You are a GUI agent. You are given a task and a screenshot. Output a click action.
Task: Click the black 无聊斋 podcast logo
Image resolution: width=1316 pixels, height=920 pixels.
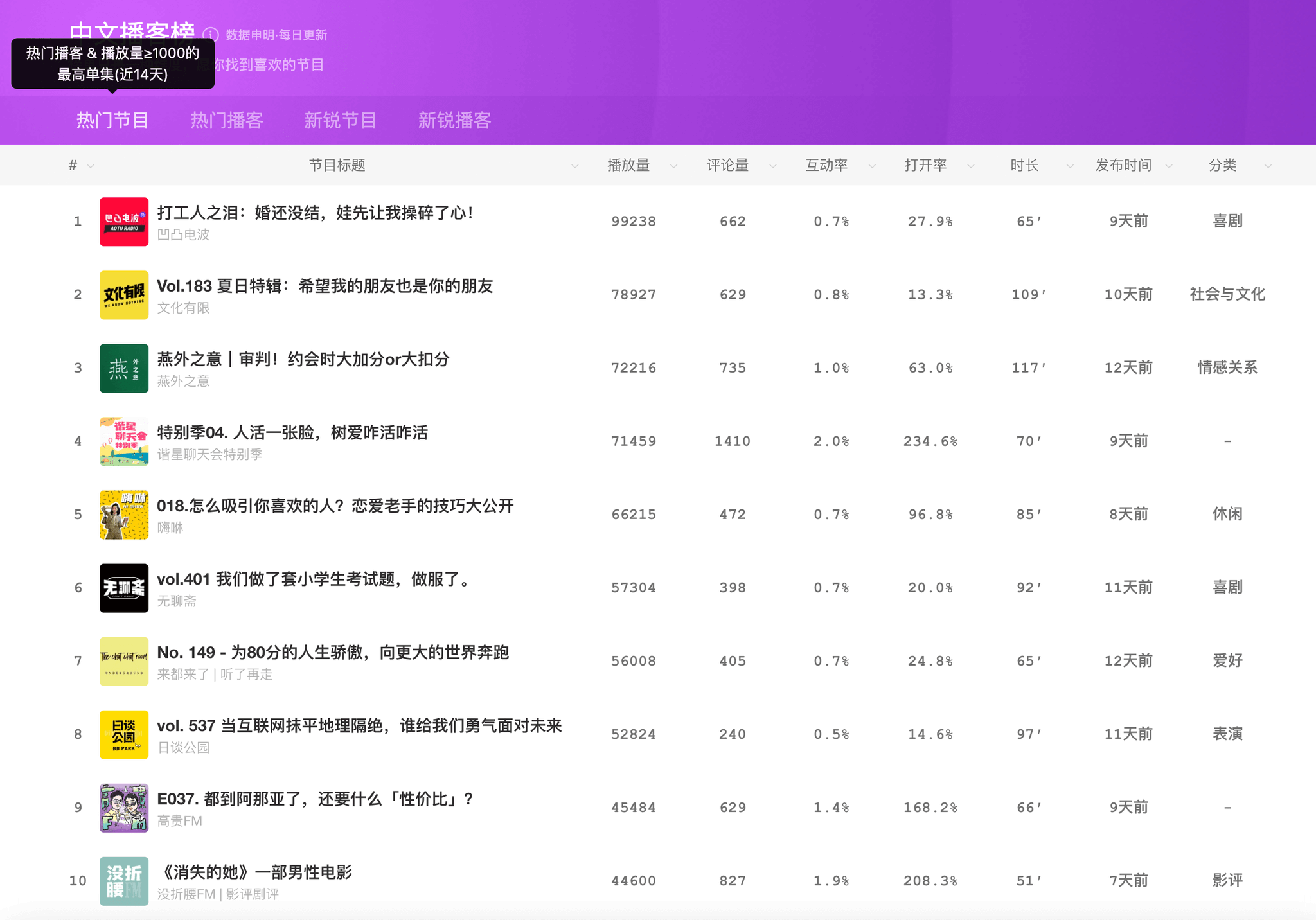coord(124,588)
